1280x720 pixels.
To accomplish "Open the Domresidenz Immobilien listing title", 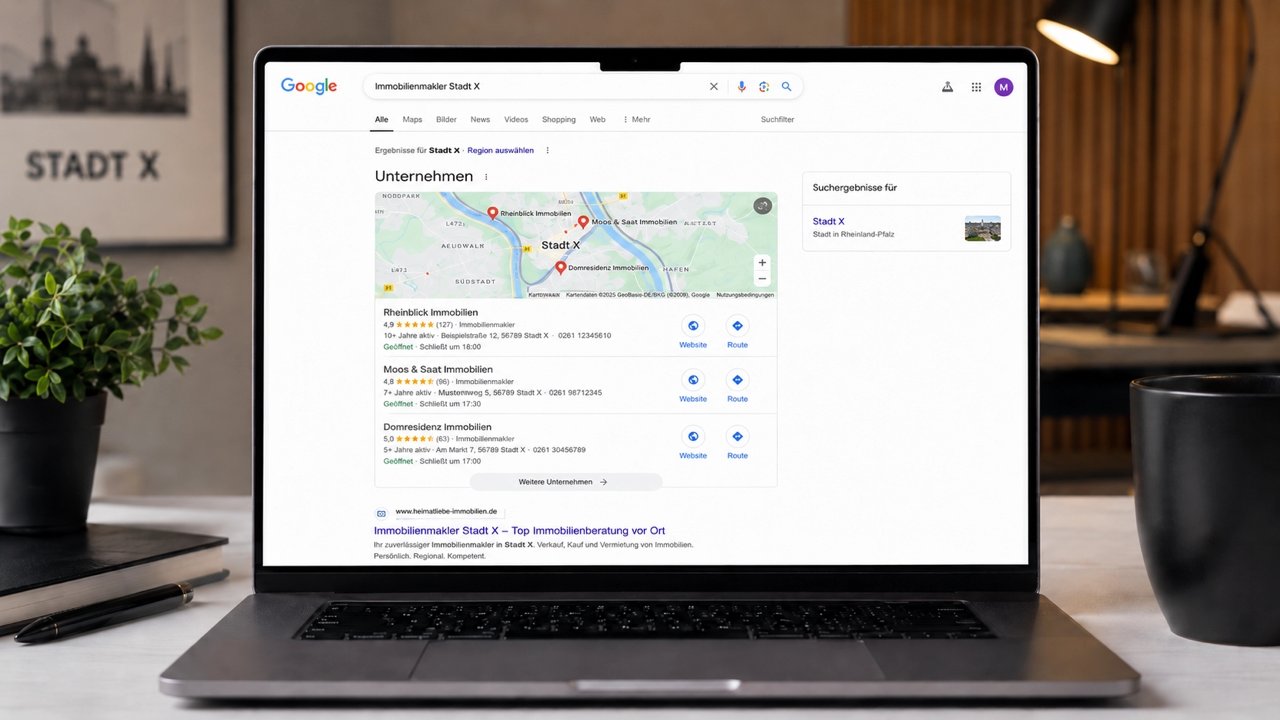I will click(x=437, y=427).
